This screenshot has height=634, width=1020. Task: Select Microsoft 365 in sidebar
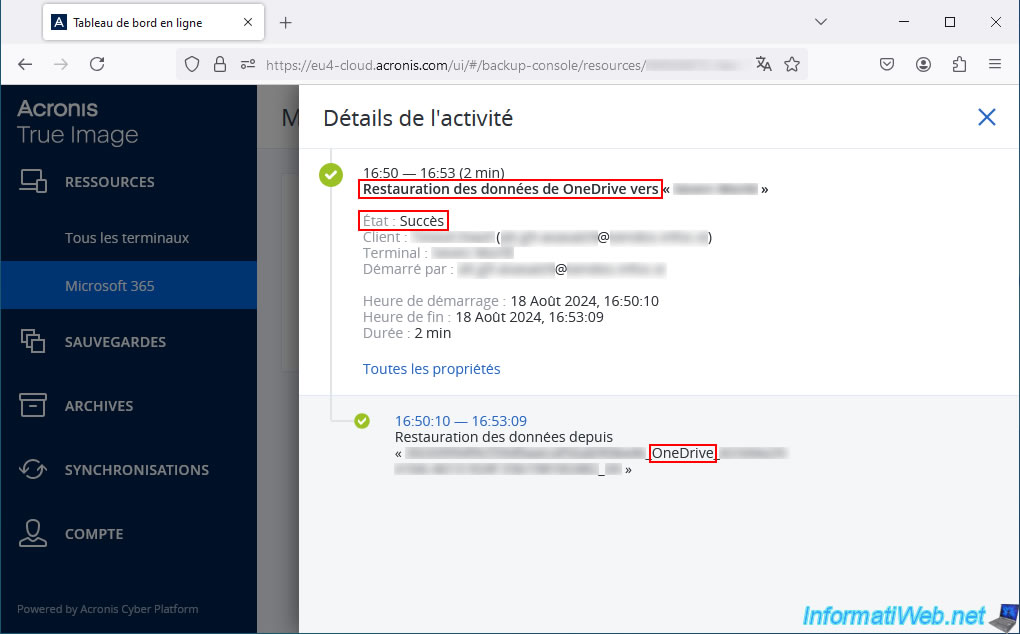click(128, 285)
